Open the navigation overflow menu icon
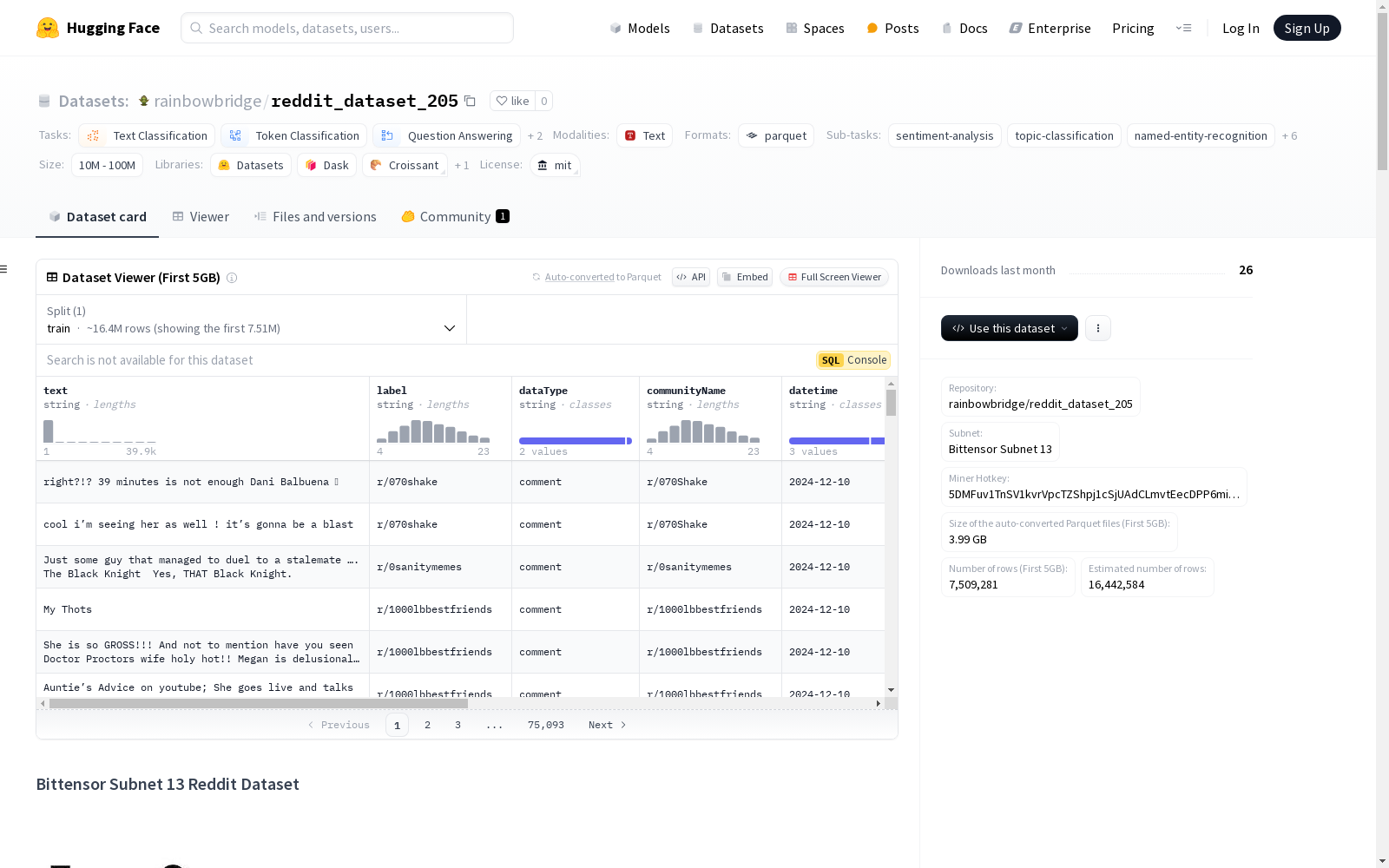This screenshot has width=1389, height=868. [1183, 28]
